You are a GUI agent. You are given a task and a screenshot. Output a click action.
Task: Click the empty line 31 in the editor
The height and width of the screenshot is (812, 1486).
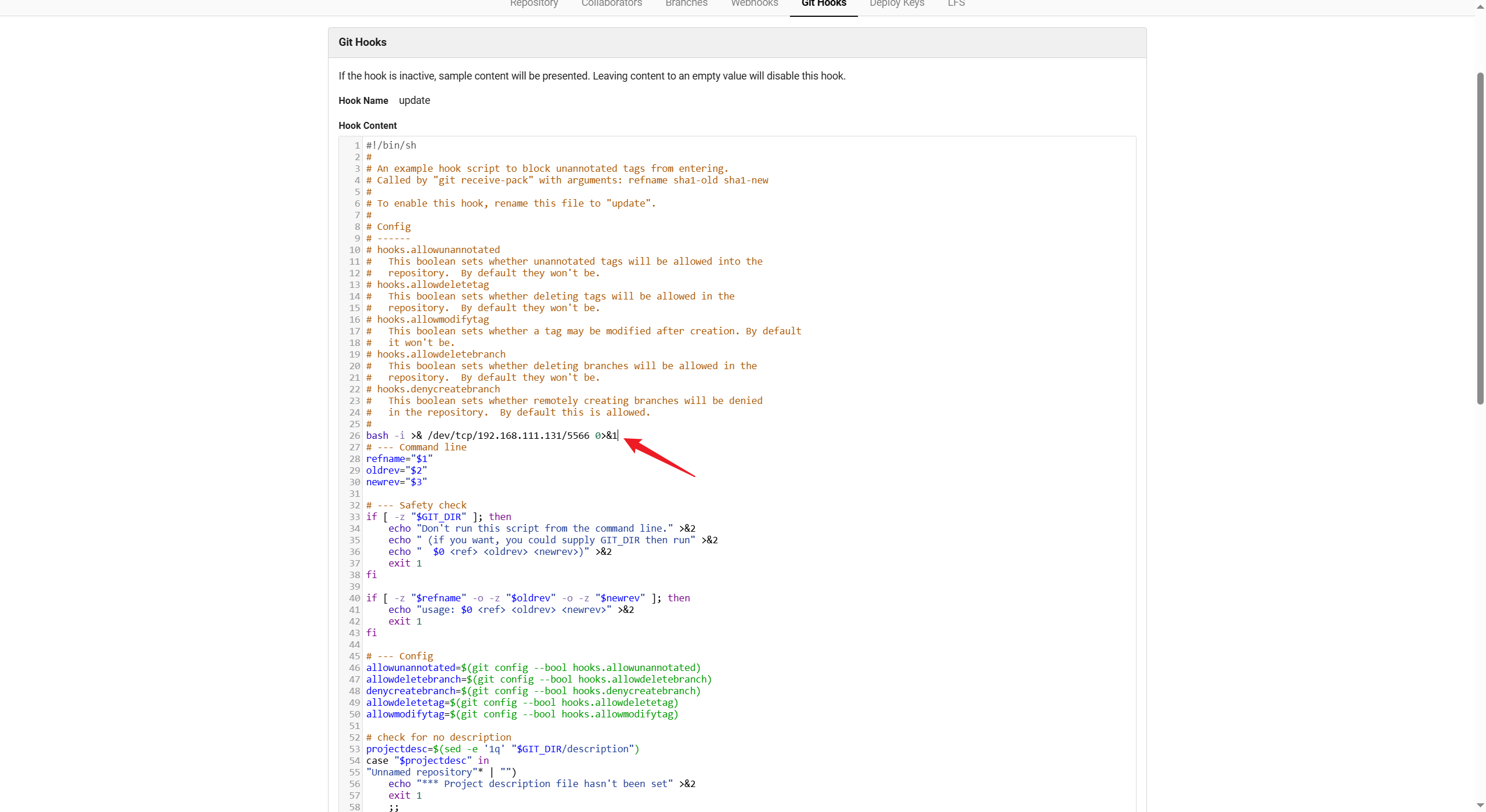(522, 493)
